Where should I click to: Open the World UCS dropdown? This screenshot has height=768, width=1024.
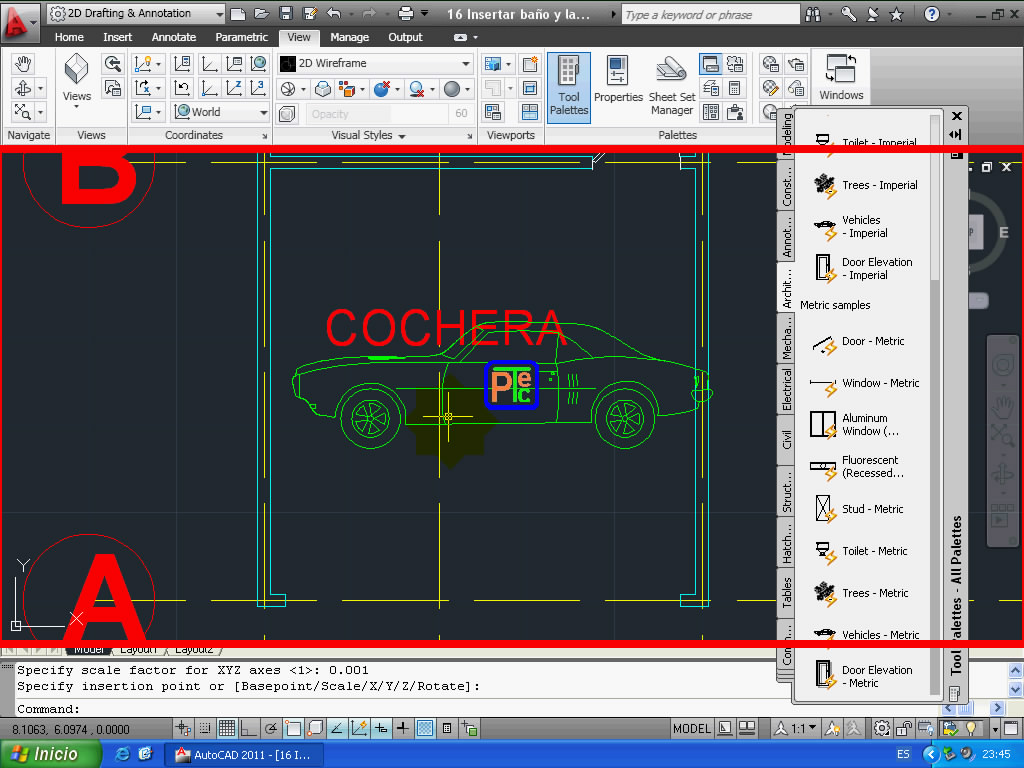pos(221,112)
